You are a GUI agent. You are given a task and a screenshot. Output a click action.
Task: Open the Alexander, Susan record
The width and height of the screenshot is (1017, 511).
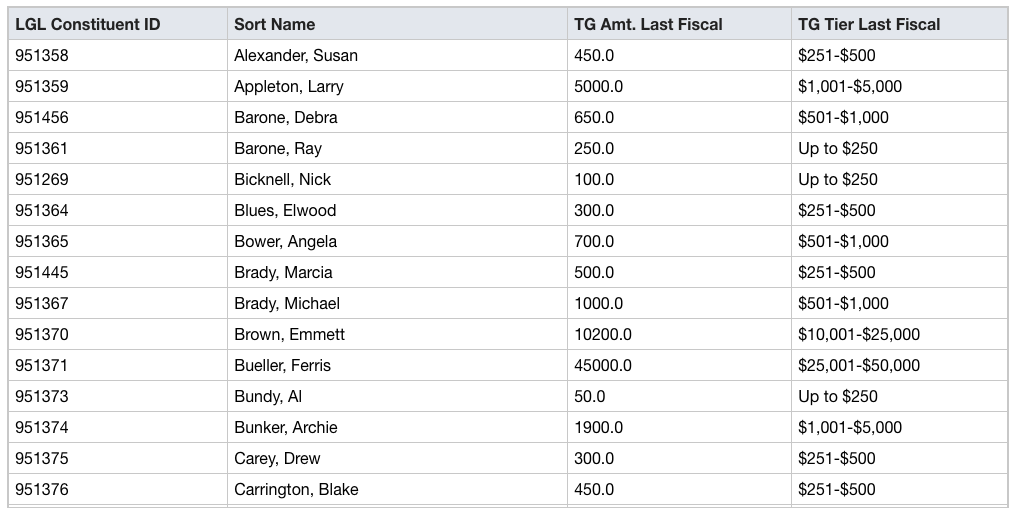click(295, 56)
